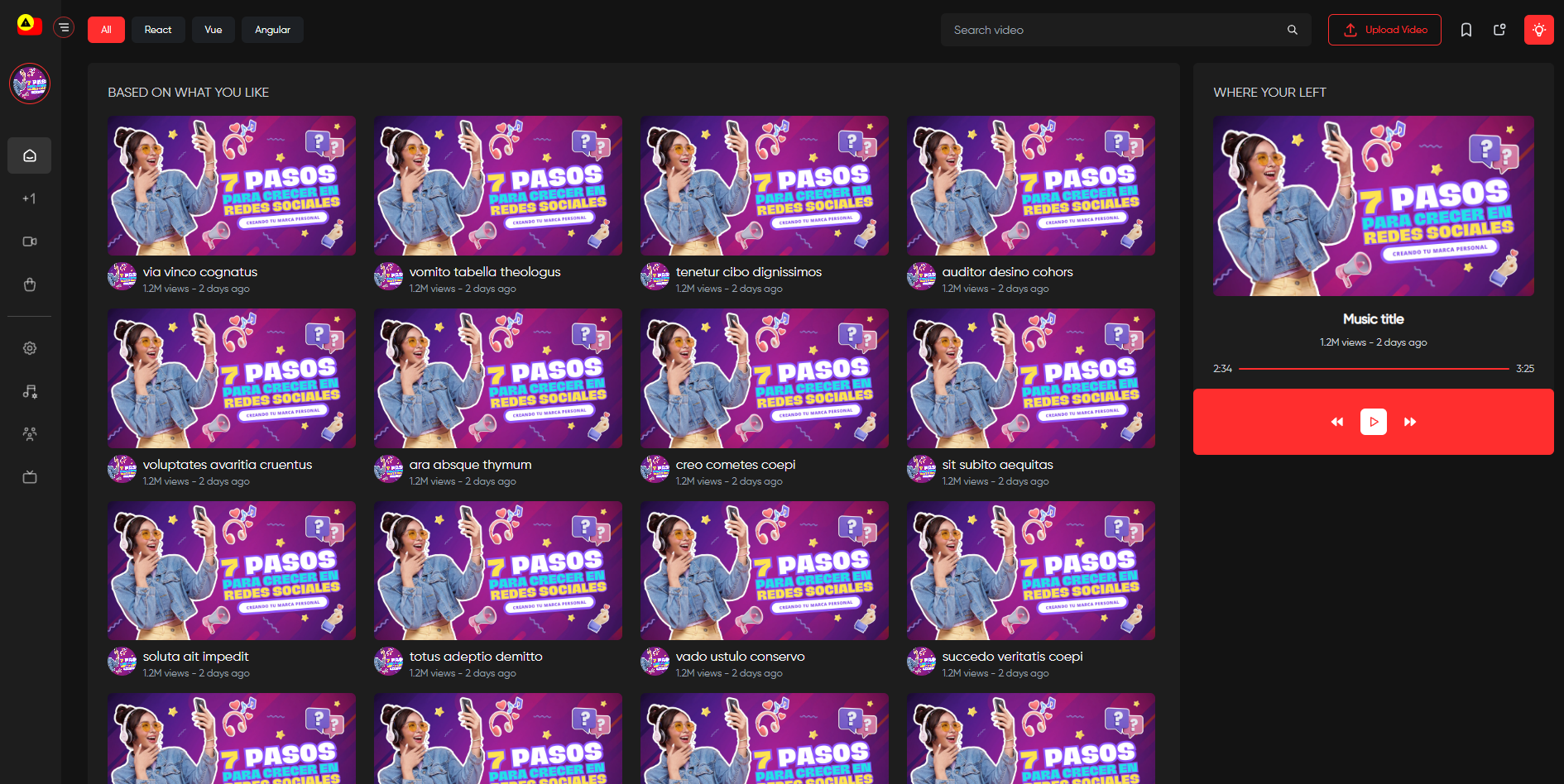Click channel avatar beside totus adeptio demitto
This screenshot has height=784, width=1564.
[388, 661]
